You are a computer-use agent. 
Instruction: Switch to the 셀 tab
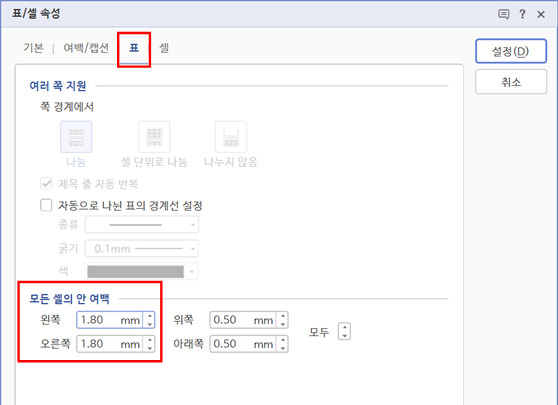tap(164, 48)
